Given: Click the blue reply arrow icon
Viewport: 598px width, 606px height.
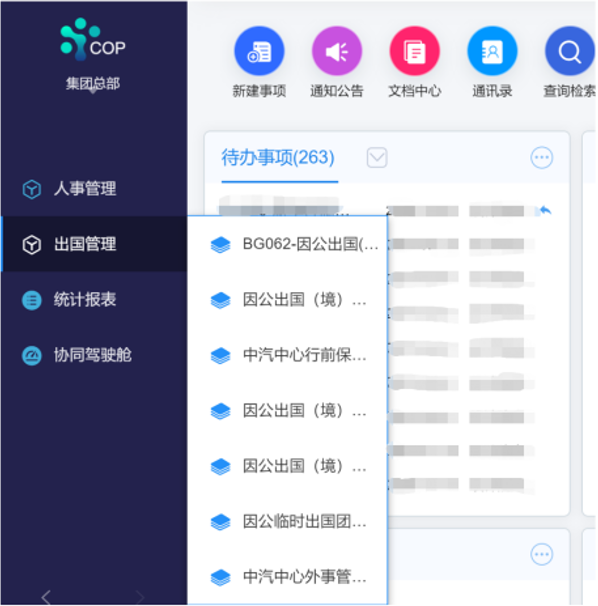Looking at the screenshot, I should [545, 211].
